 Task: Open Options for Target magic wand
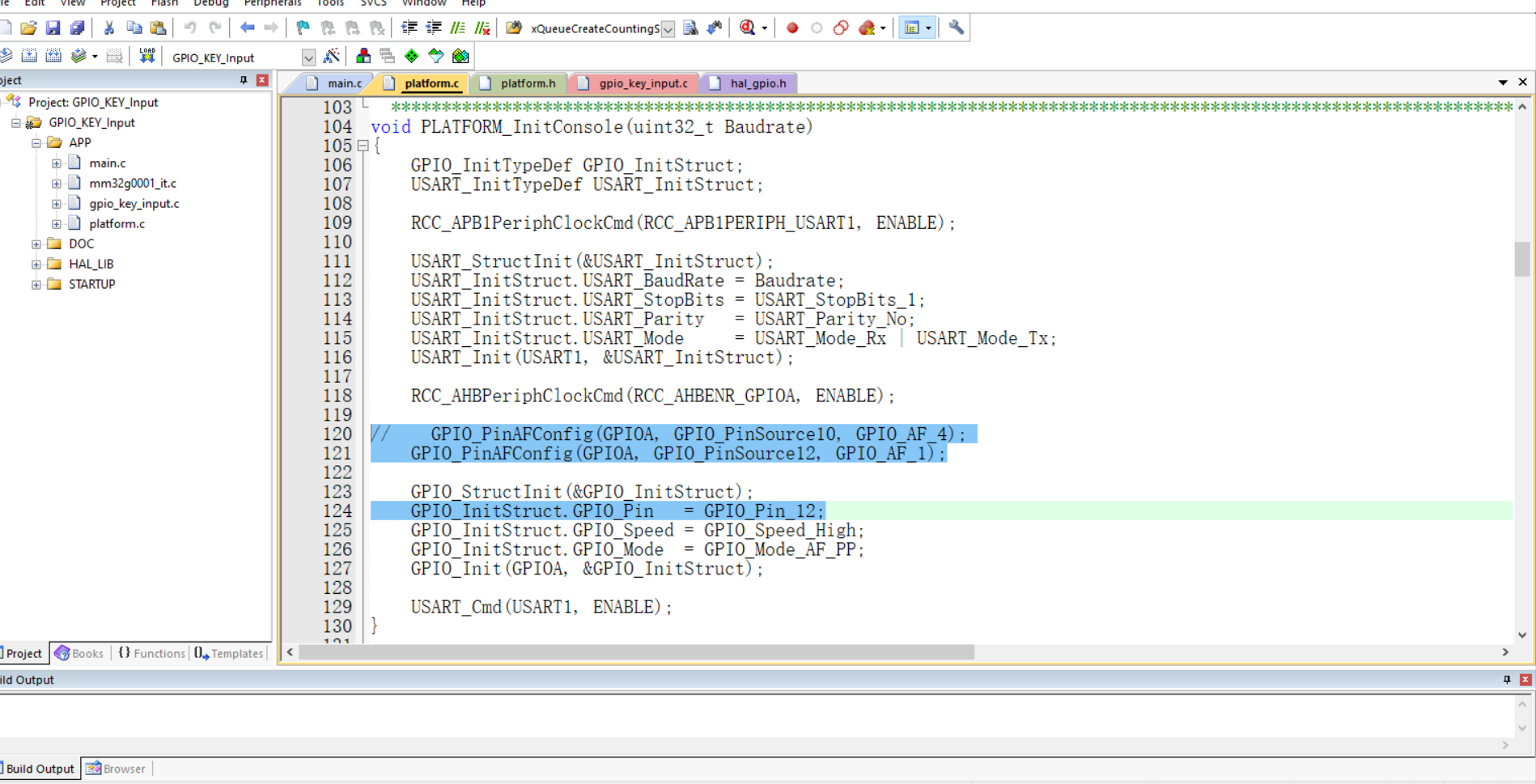coord(331,56)
